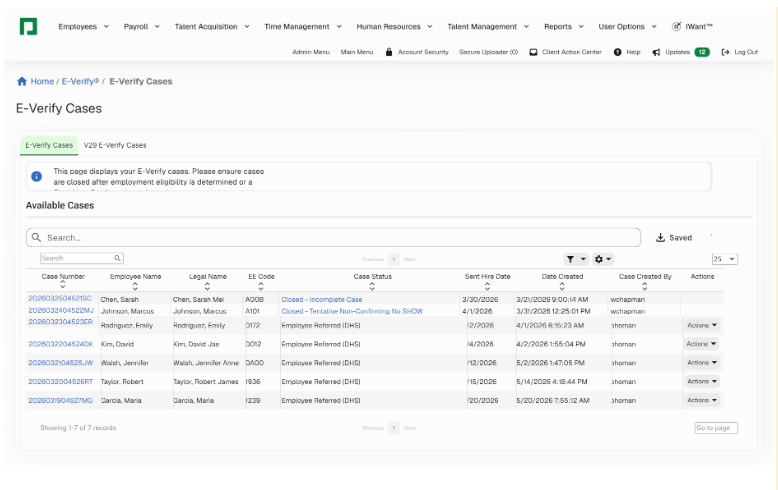Click the download icon next to Saved
The image size is (778, 490).
pos(660,238)
